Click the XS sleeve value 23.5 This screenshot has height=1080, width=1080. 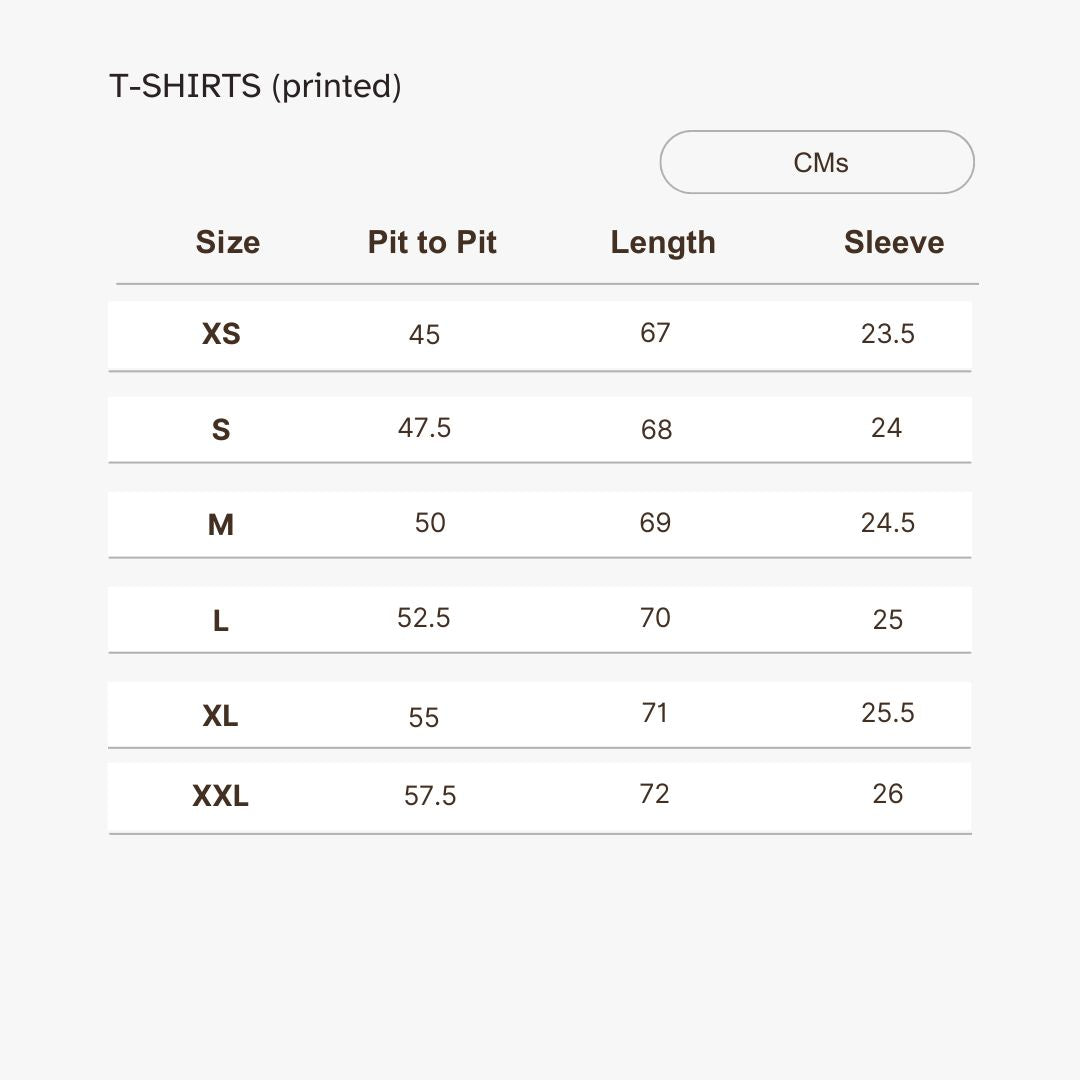tap(888, 334)
